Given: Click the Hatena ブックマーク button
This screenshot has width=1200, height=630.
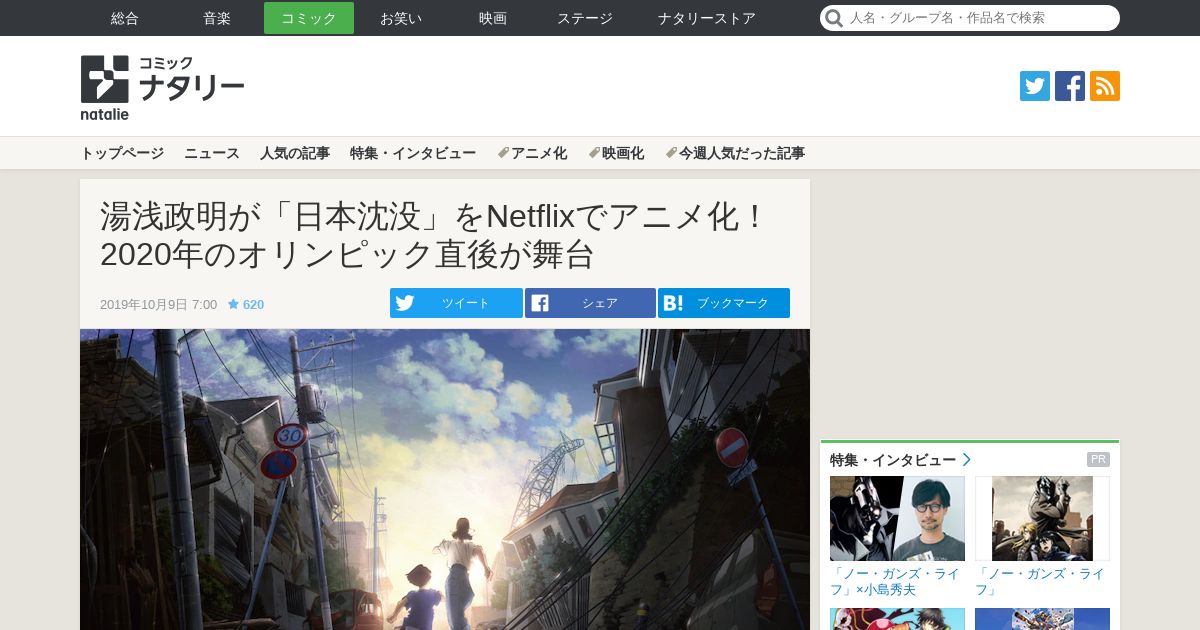Looking at the screenshot, I should (x=724, y=303).
